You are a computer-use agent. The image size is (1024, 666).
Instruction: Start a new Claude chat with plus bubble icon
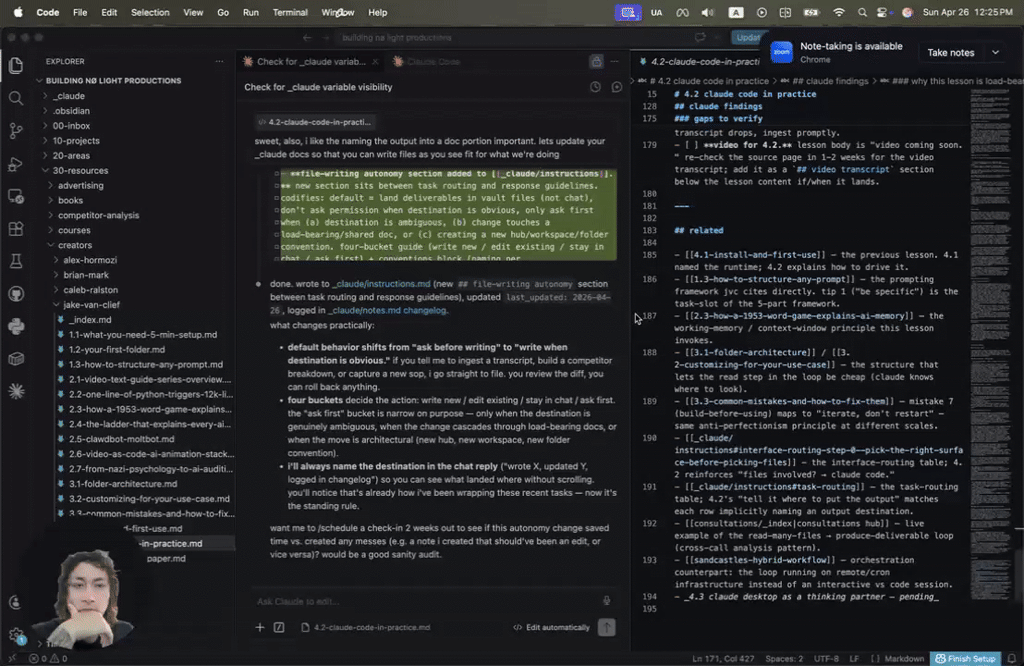[x=616, y=87]
